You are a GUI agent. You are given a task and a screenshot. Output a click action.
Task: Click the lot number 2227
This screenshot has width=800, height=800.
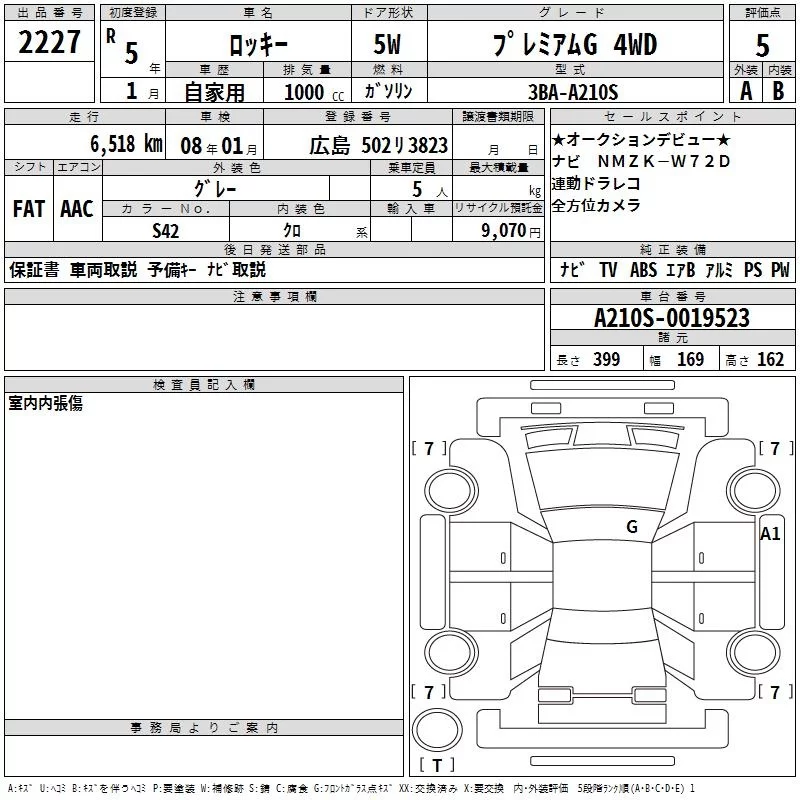(x=49, y=42)
